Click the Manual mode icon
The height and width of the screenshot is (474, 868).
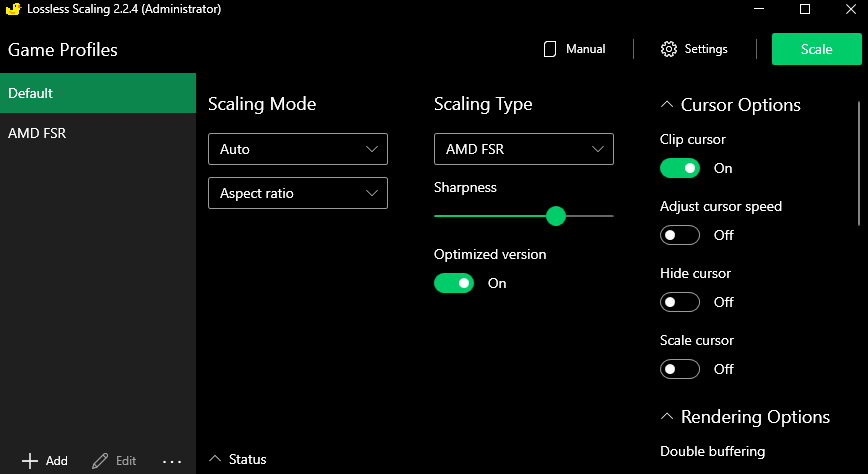tap(549, 49)
